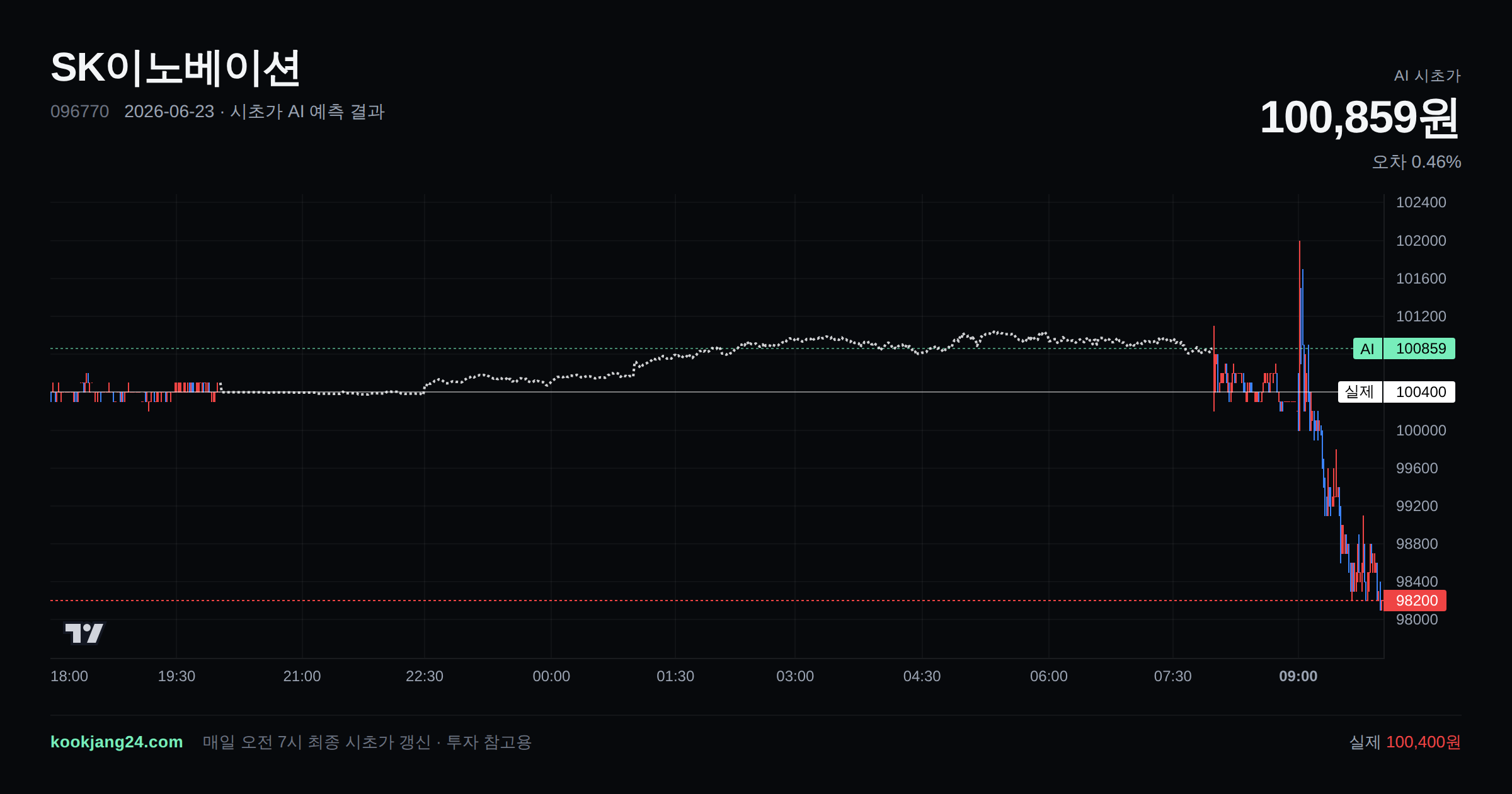The width and height of the screenshot is (1512, 794).
Task: Click the footer note 매일 오전 7시 최종 시초가 갱신
Action: coord(317,742)
